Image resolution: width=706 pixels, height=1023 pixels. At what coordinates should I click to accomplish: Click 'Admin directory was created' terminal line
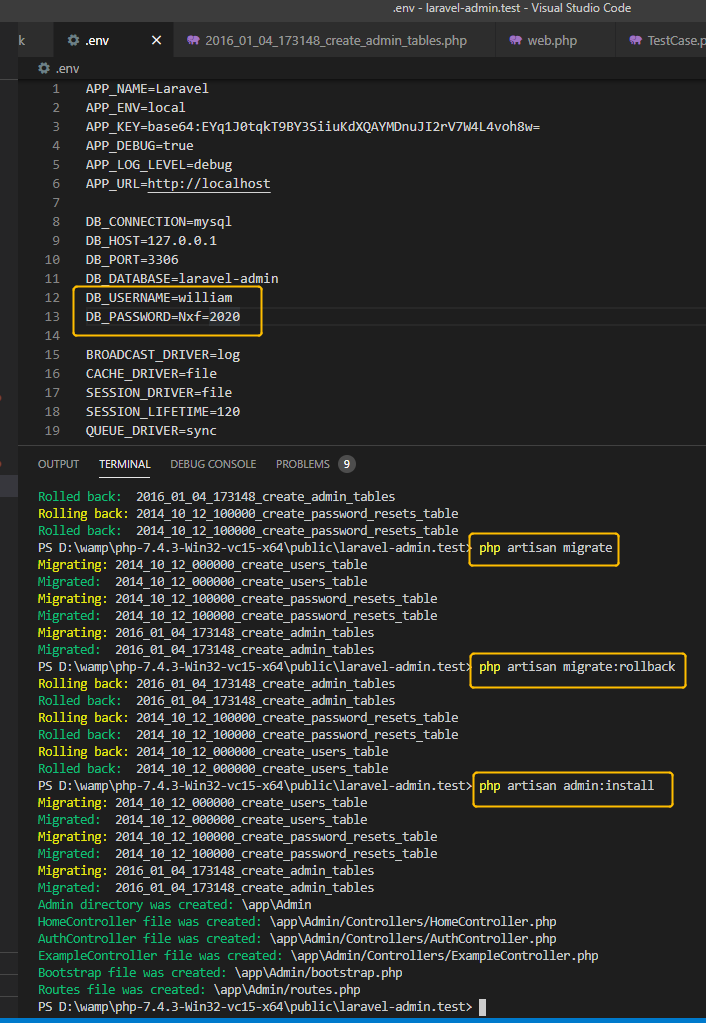[x=174, y=904]
